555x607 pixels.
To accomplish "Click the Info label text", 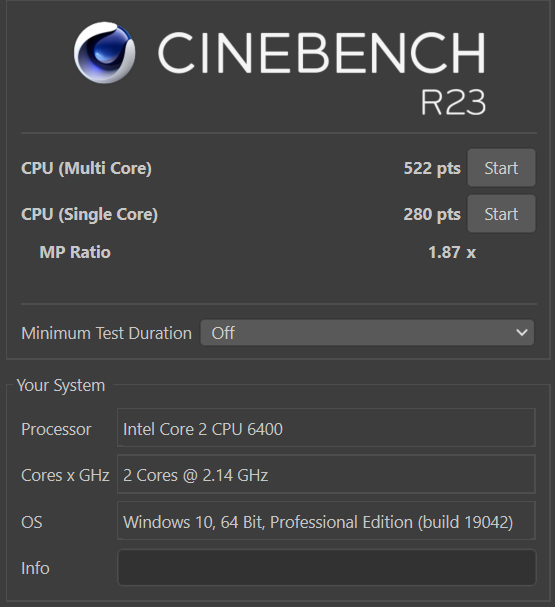I will pos(35,568).
